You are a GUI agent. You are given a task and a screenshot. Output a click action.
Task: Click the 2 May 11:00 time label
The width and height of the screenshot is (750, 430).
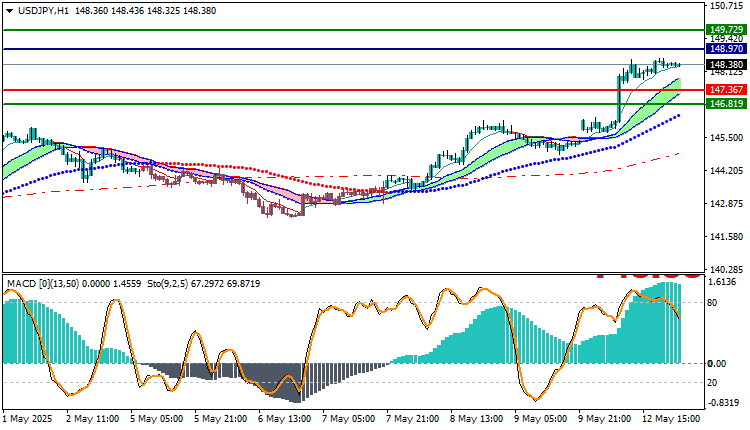pyautogui.click(x=92, y=419)
